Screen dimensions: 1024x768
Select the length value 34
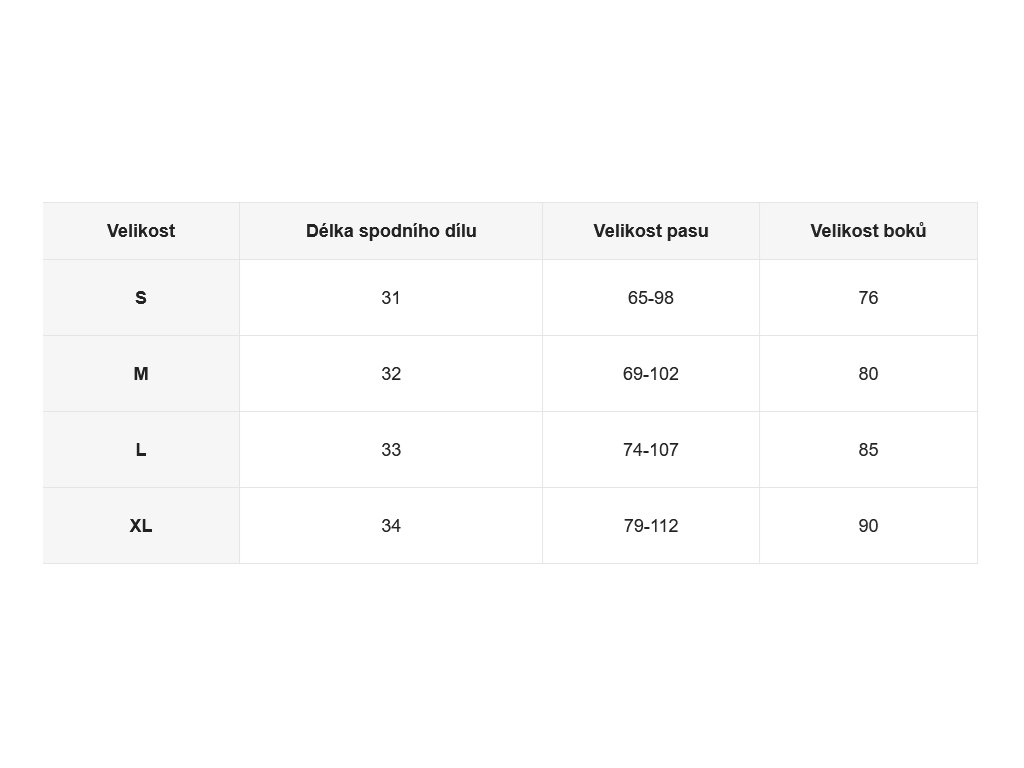pos(391,526)
